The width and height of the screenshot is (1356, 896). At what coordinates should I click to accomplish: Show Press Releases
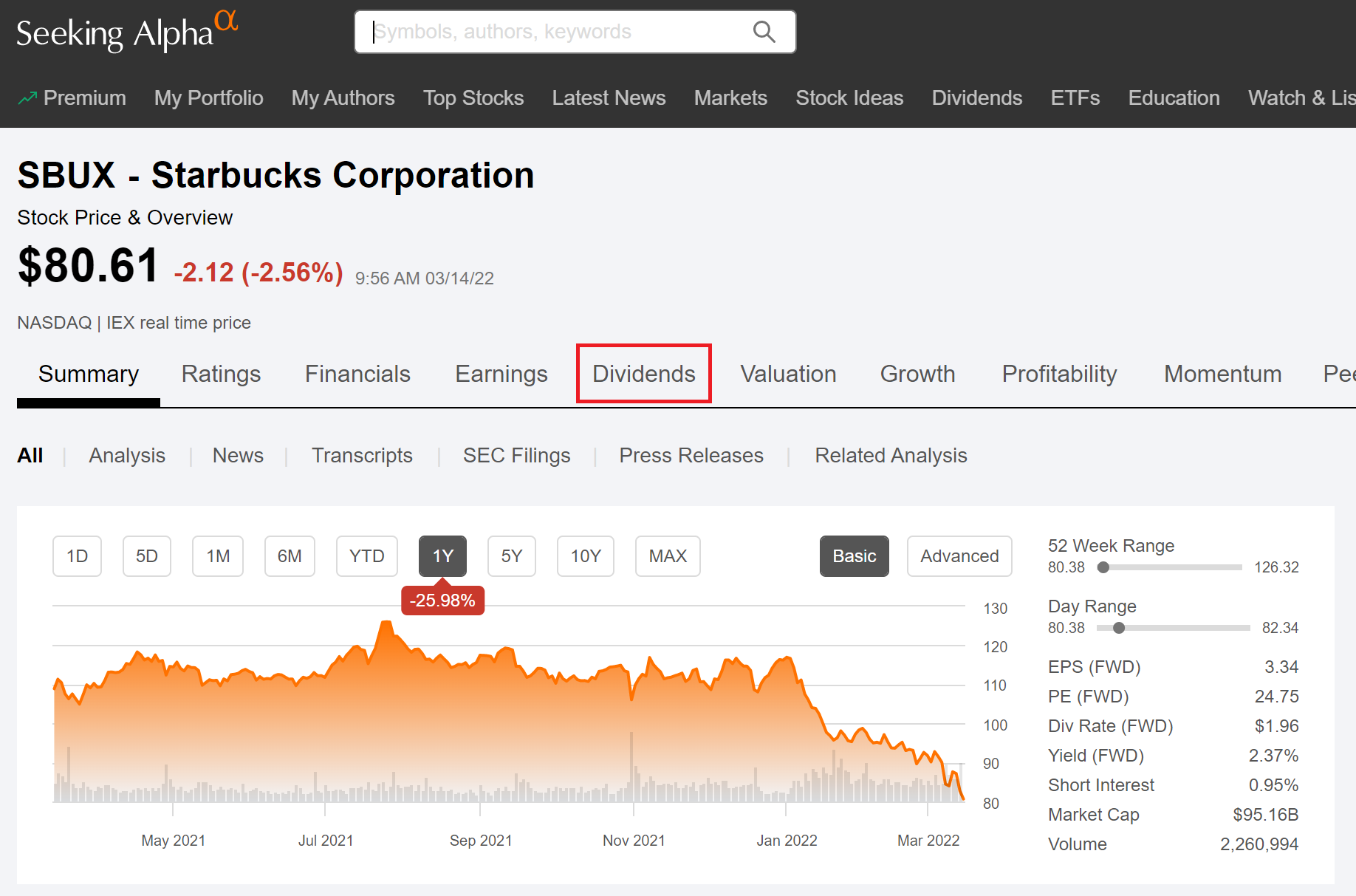click(691, 455)
